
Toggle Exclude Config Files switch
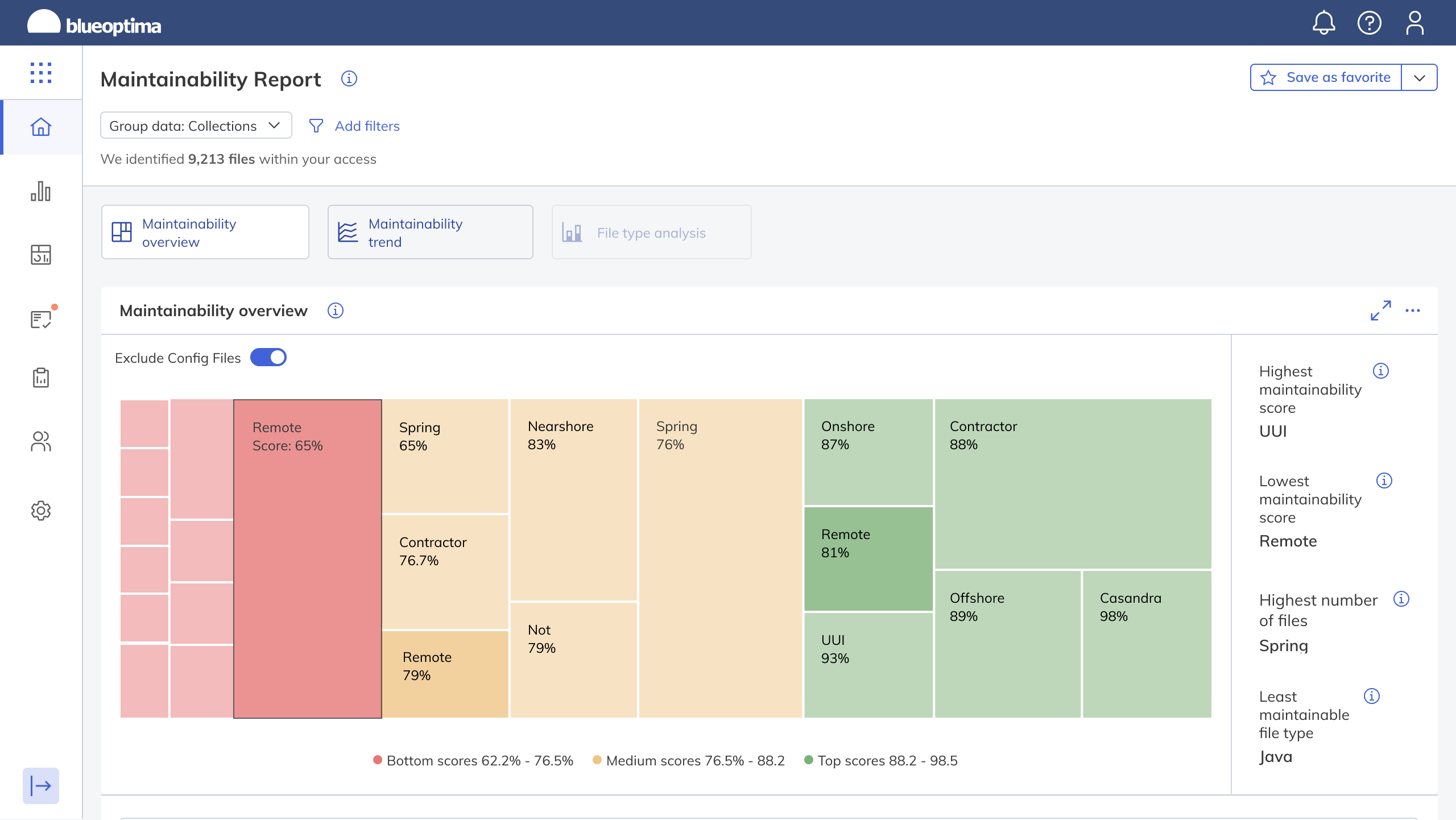(x=268, y=358)
